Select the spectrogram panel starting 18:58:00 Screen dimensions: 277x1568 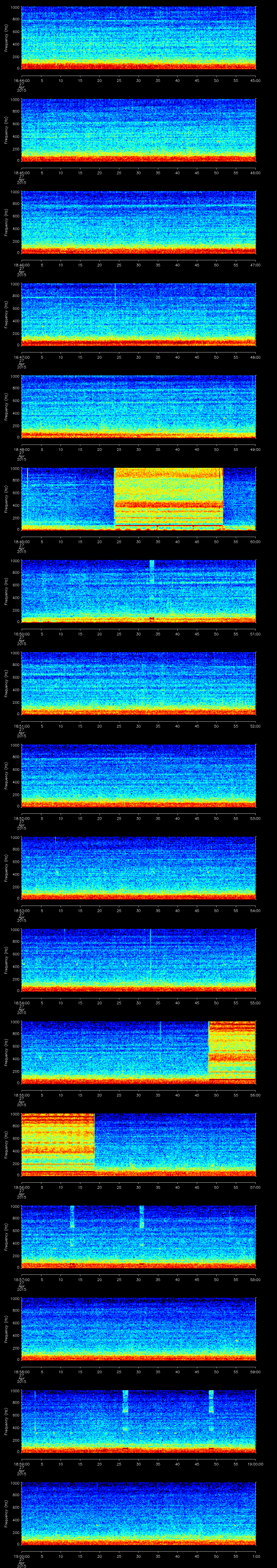[139, 1328]
